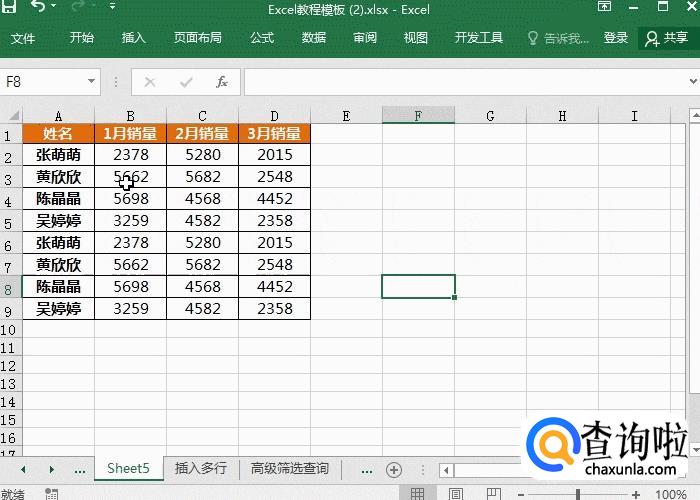This screenshot has width=700, height=500.
Task: Click the zoom in plus button
Action: [x=636, y=494]
